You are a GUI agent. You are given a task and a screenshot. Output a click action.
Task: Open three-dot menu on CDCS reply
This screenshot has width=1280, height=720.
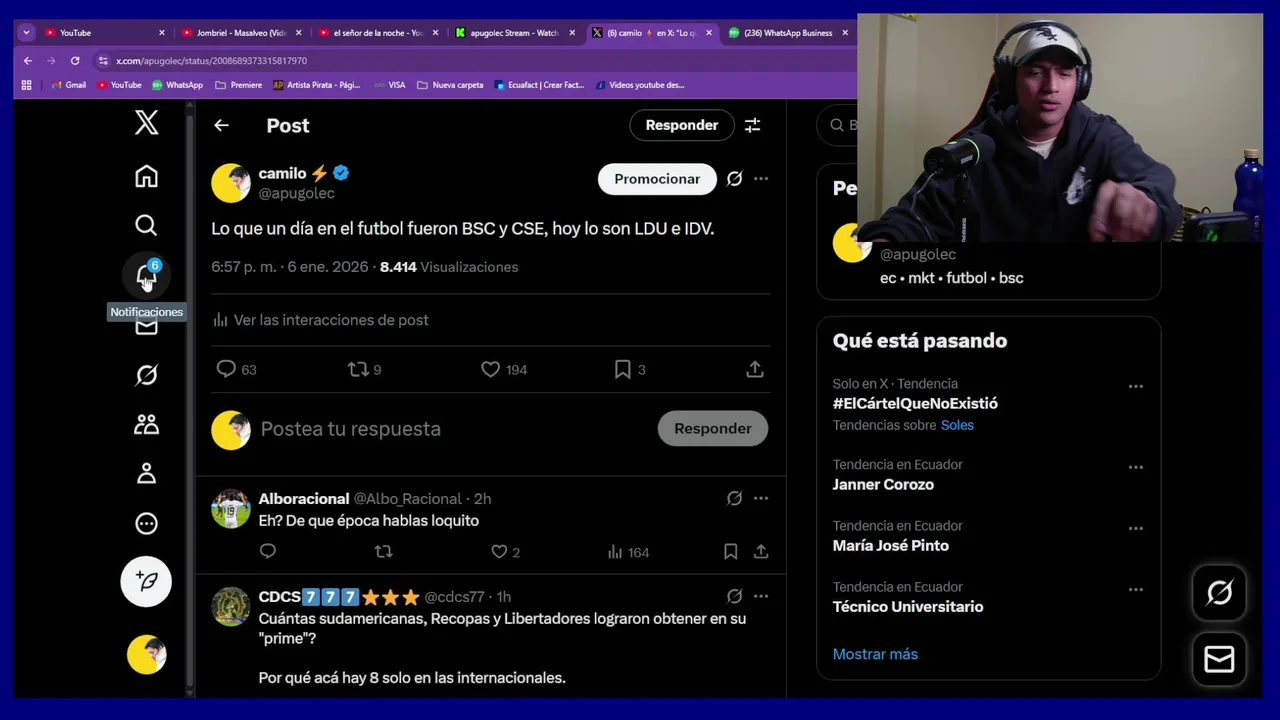coord(761,596)
